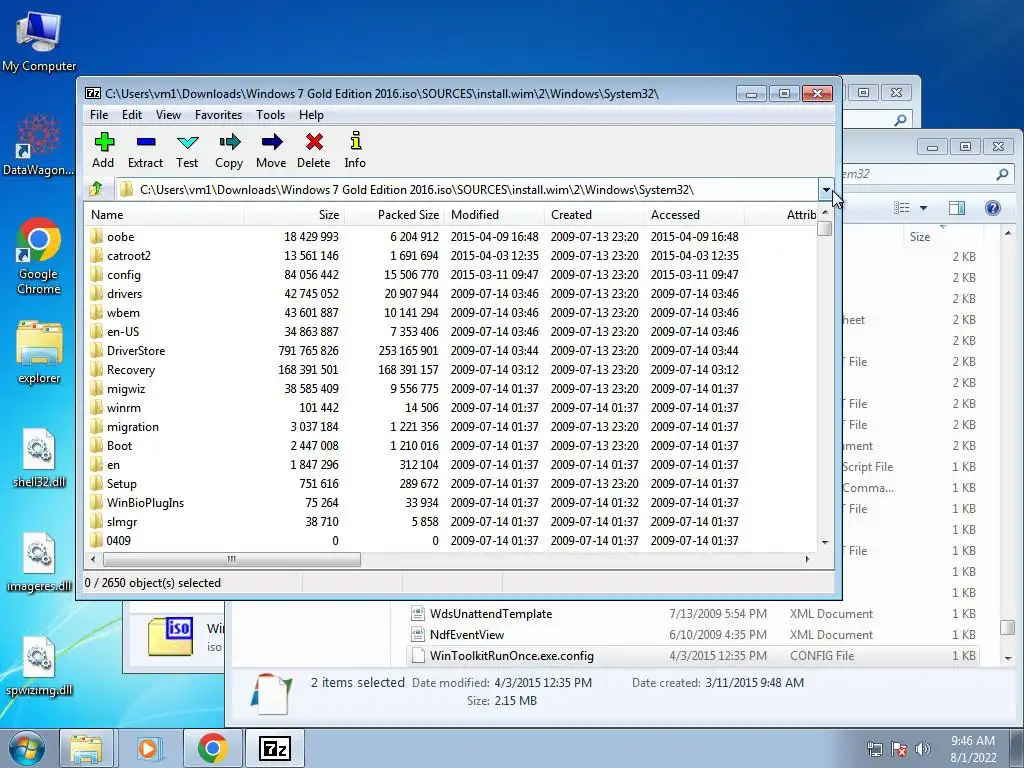Sort by the Created column header

pos(594,214)
